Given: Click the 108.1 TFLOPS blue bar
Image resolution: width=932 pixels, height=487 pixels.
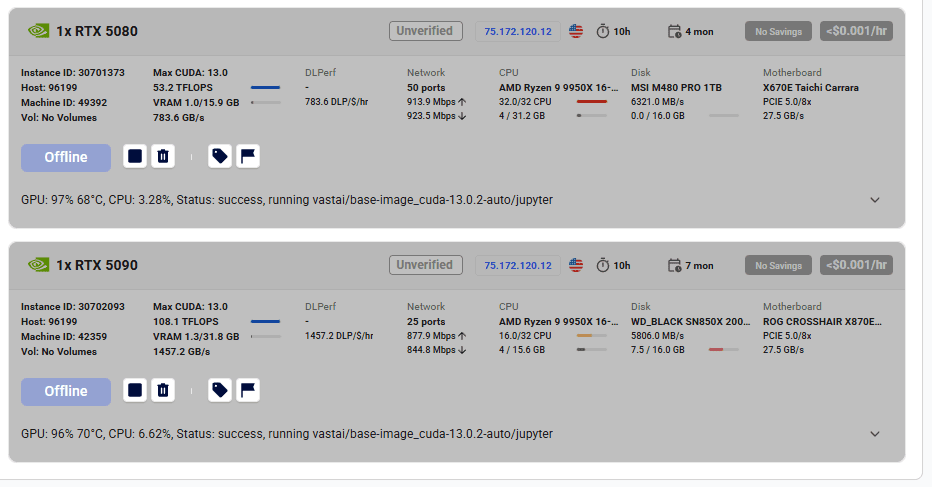Looking at the screenshot, I should [265, 321].
